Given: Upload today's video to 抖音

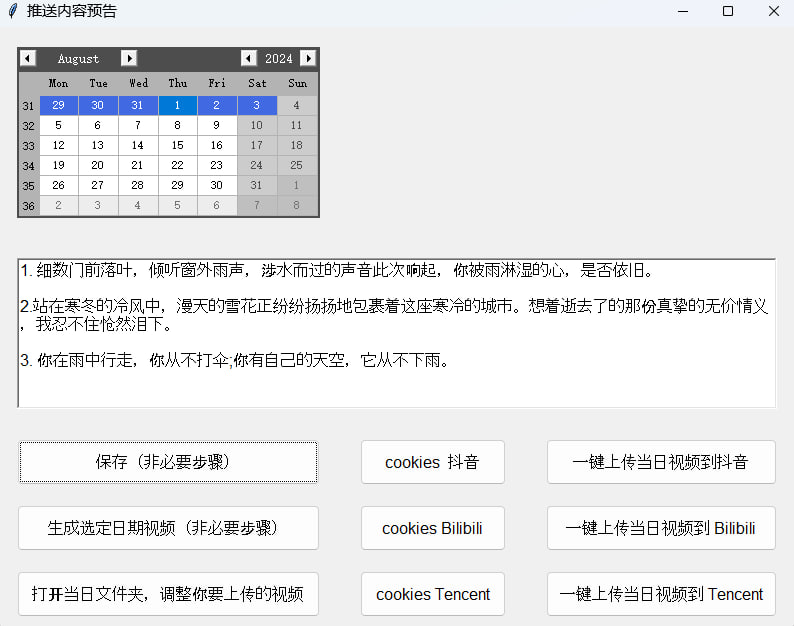Looking at the screenshot, I should 660,462.
